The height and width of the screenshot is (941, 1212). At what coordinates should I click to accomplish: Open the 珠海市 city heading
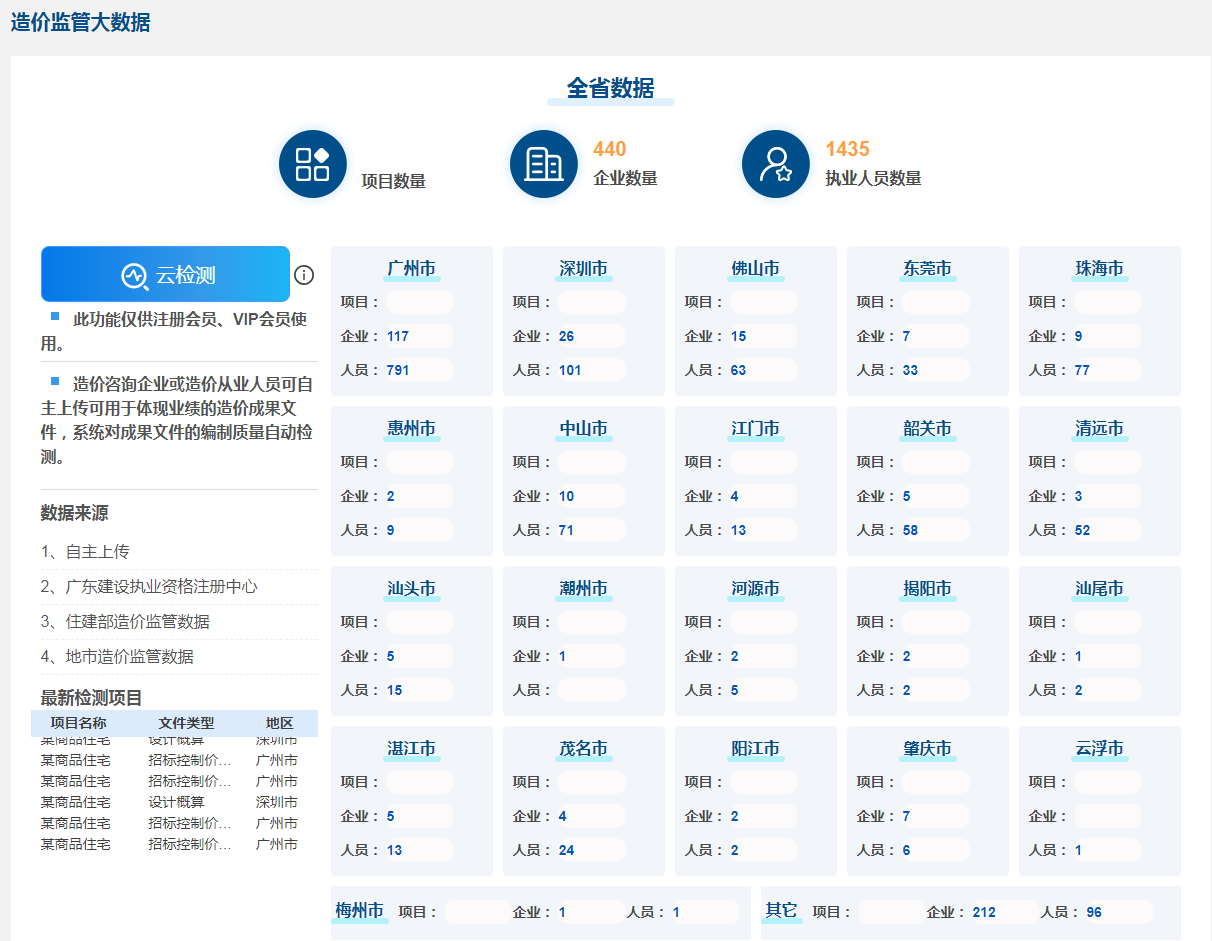[x=1099, y=269]
